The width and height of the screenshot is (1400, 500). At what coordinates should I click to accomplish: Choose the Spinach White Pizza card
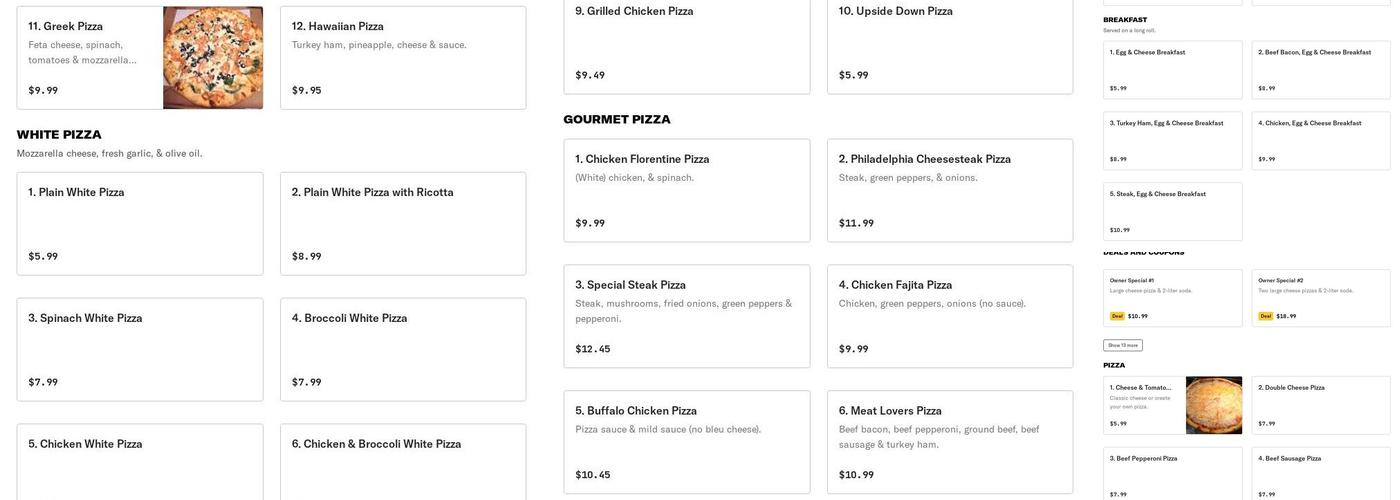click(140, 349)
